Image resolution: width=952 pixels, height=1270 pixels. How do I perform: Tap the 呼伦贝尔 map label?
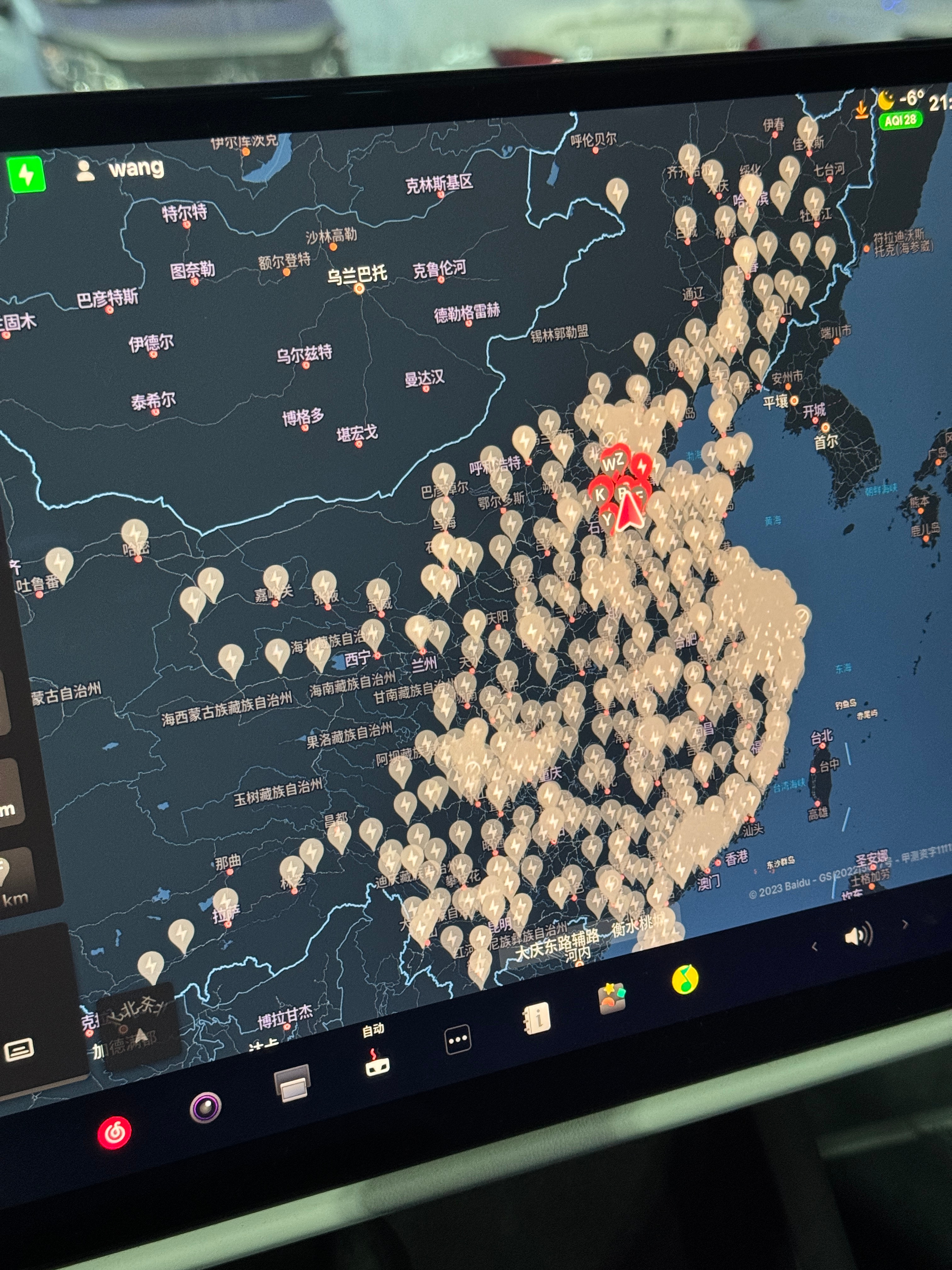pyautogui.click(x=593, y=140)
